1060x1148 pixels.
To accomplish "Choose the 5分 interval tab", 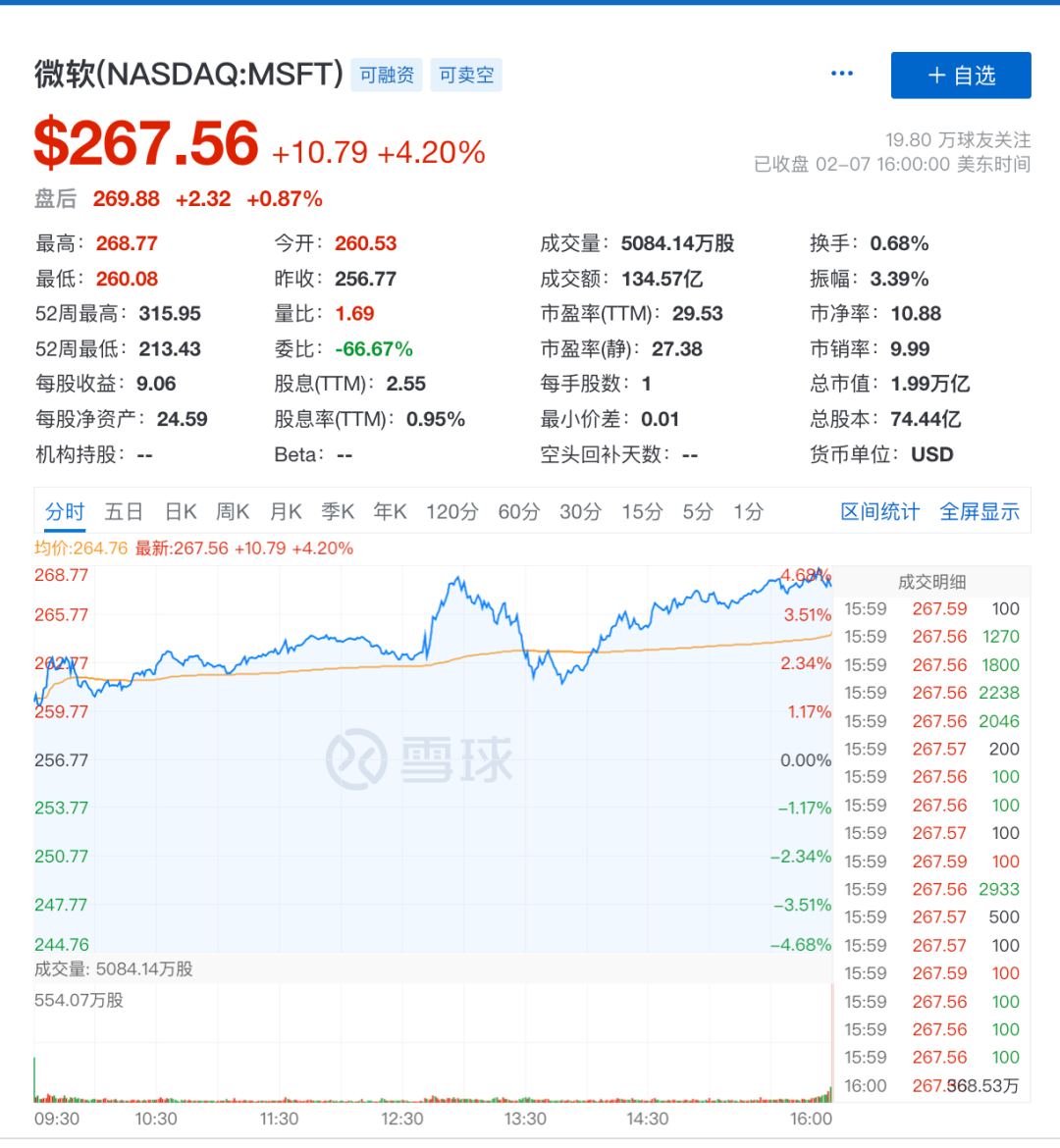I will click(698, 511).
